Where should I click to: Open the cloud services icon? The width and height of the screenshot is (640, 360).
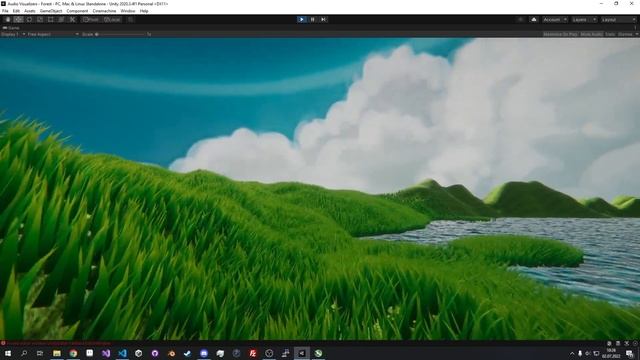pos(533,19)
